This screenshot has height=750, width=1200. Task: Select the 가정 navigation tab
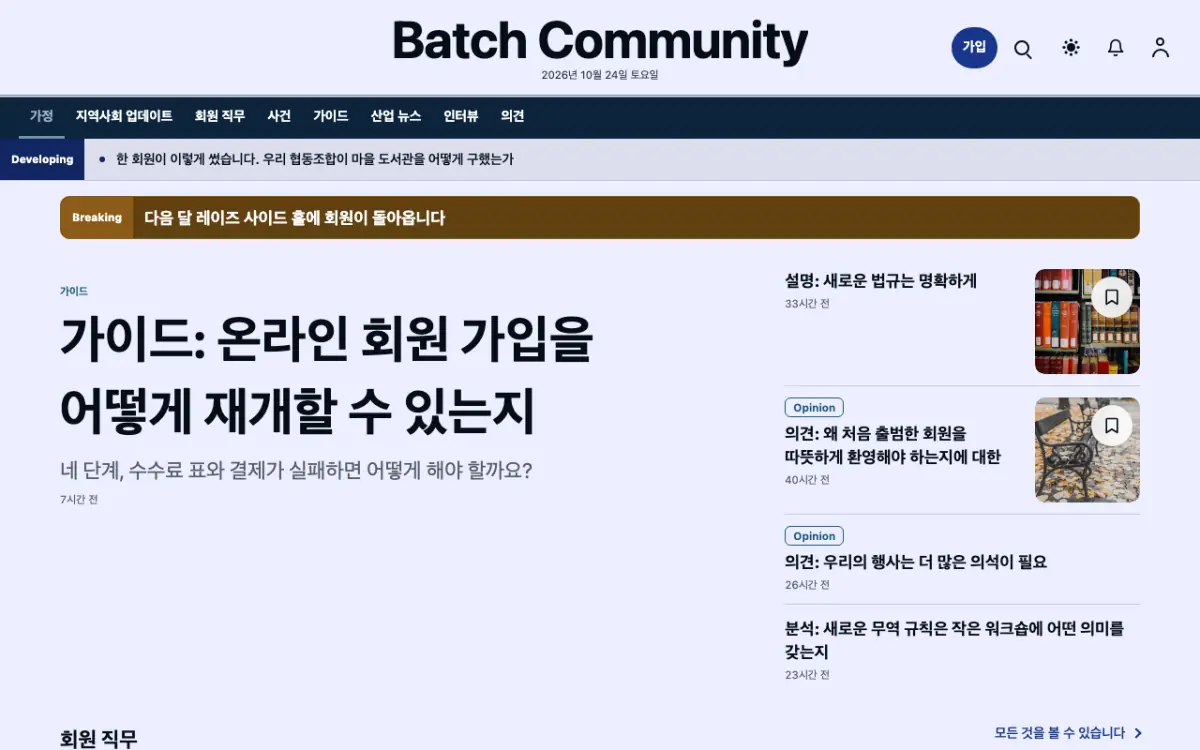coord(41,116)
